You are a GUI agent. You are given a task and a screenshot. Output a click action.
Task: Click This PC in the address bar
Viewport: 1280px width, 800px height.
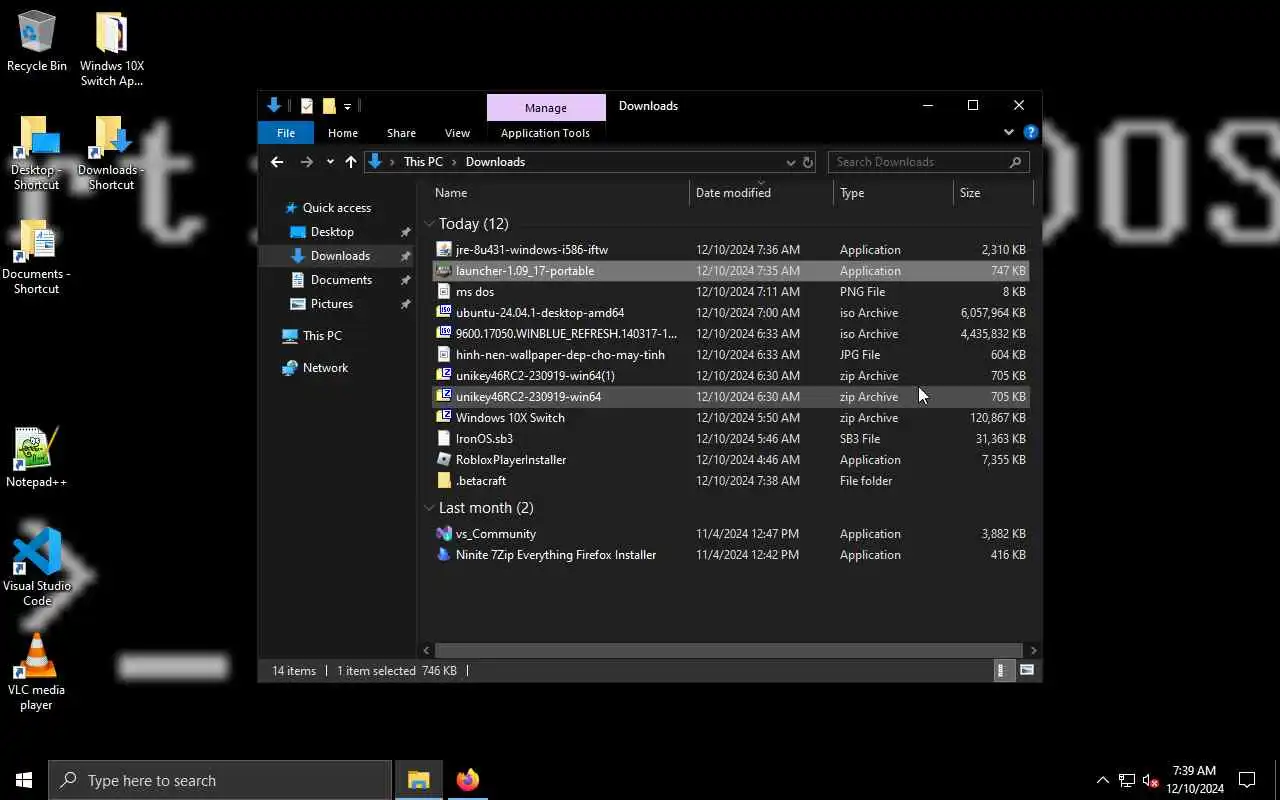tap(423, 162)
